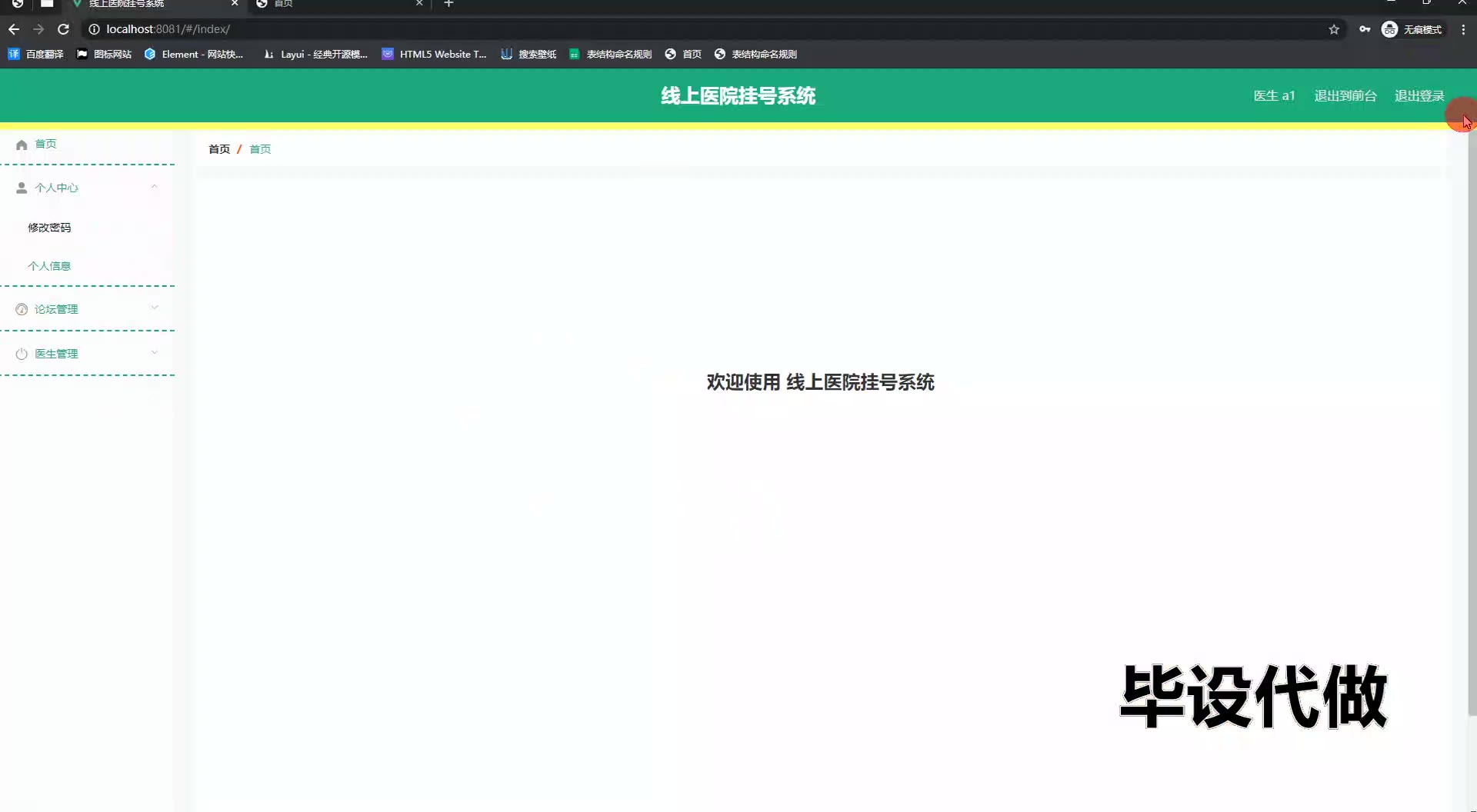This screenshot has width=1477, height=812.
Task: Click 退出登录 to log out
Action: pyautogui.click(x=1419, y=95)
